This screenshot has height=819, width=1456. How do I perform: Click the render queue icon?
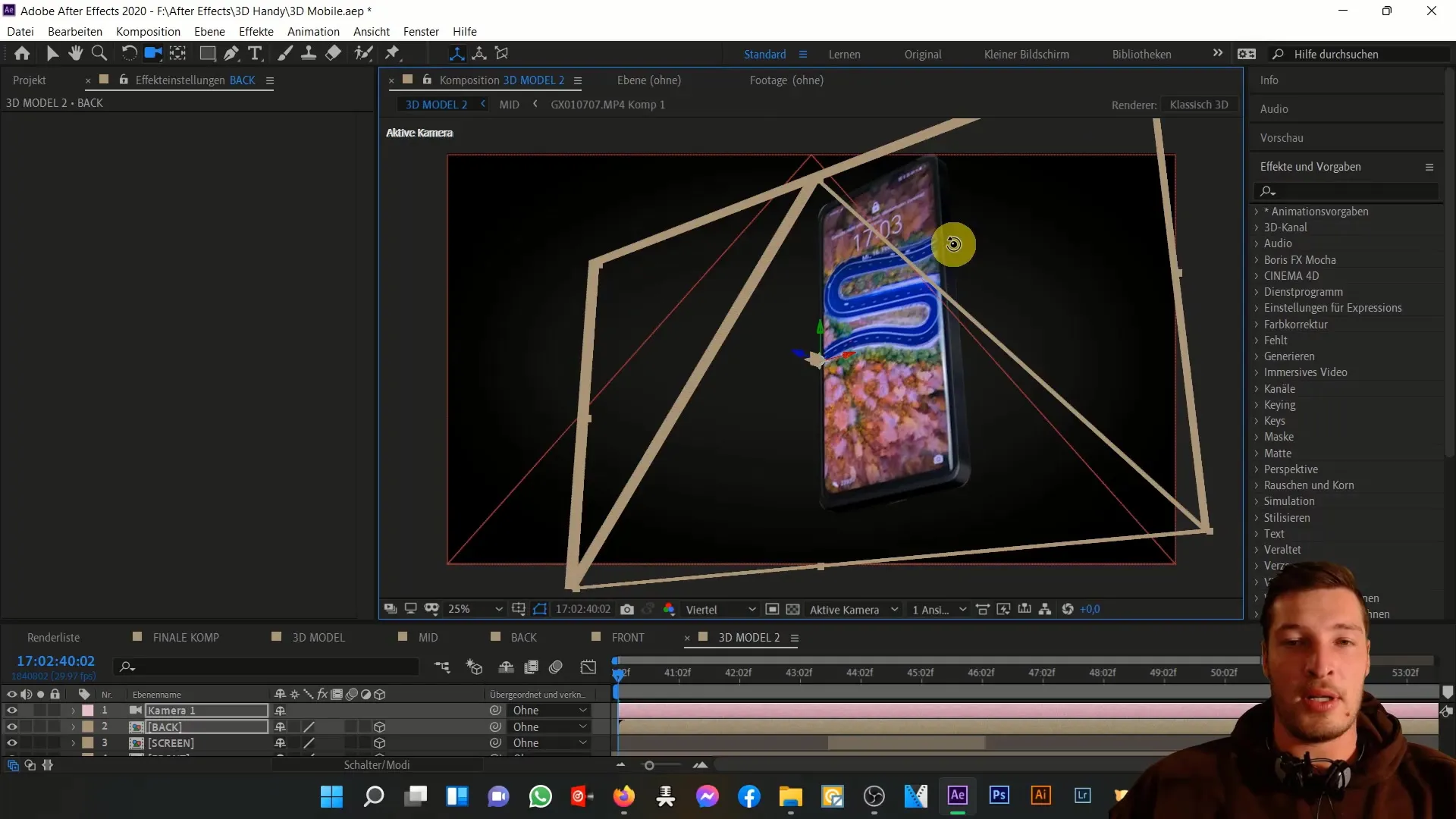pyautogui.click(x=53, y=637)
